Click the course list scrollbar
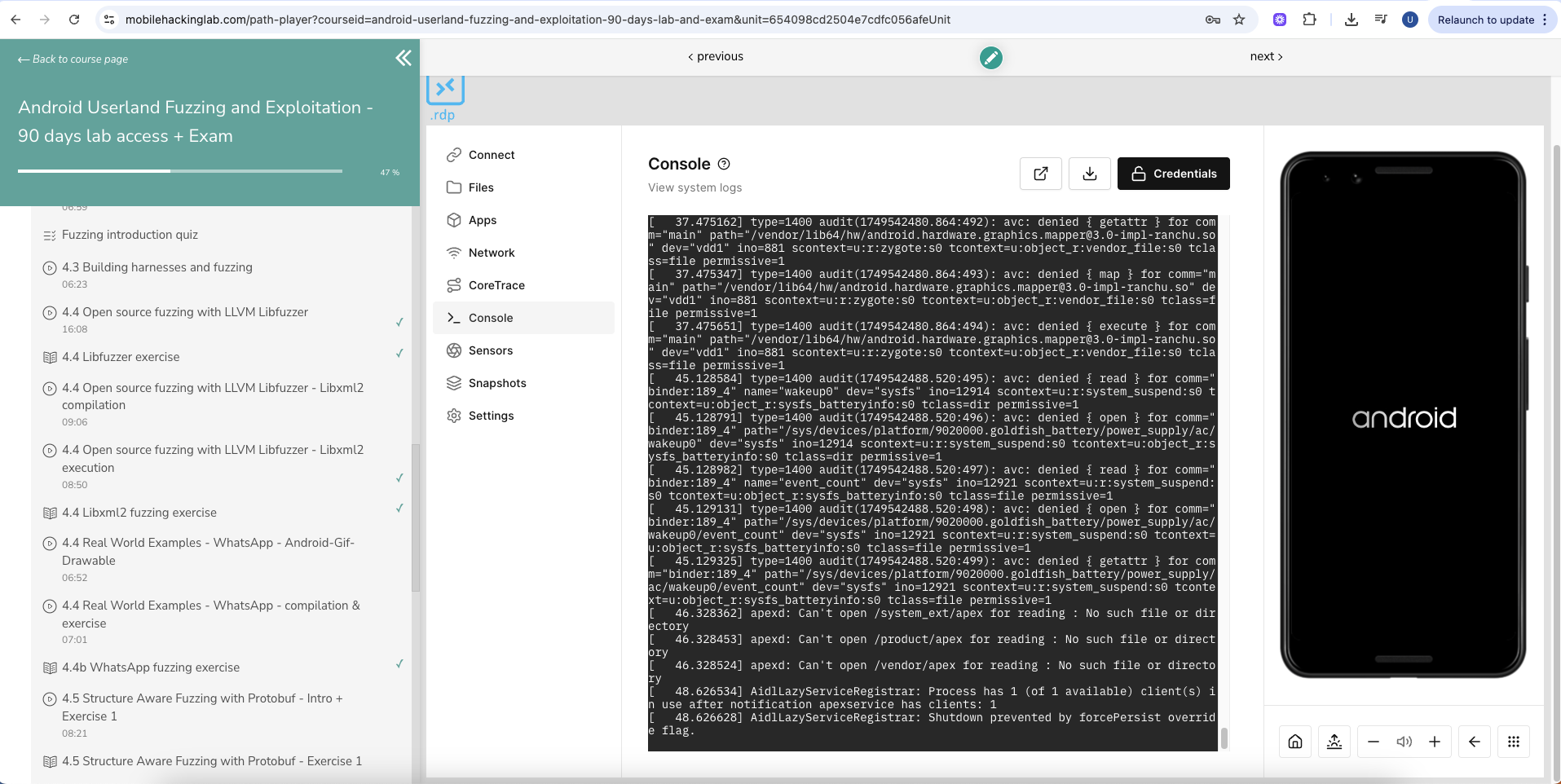This screenshot has height=784, width=1561. point(416,518)
